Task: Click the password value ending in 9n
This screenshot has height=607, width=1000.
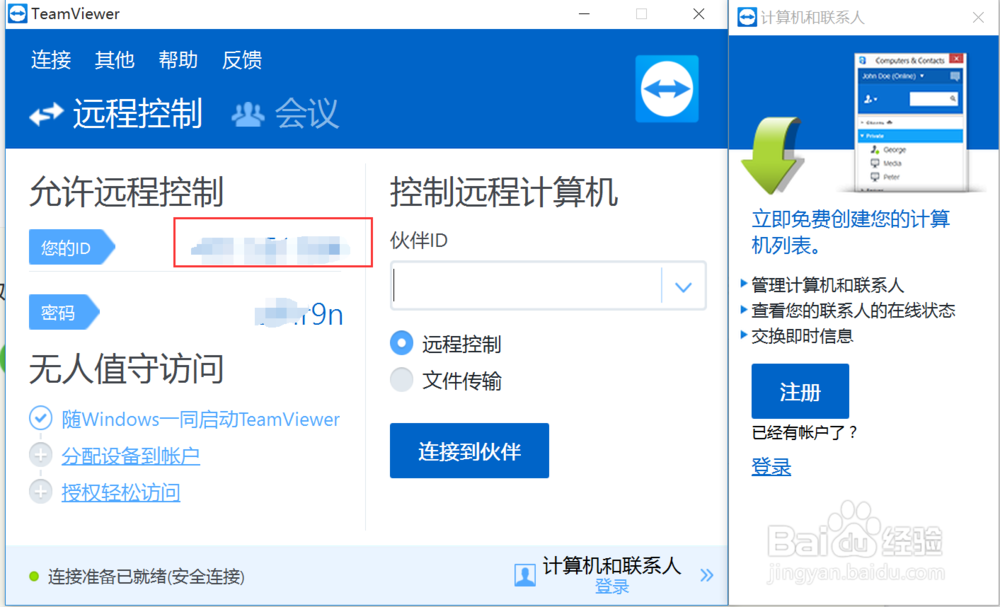Action: 299,314
